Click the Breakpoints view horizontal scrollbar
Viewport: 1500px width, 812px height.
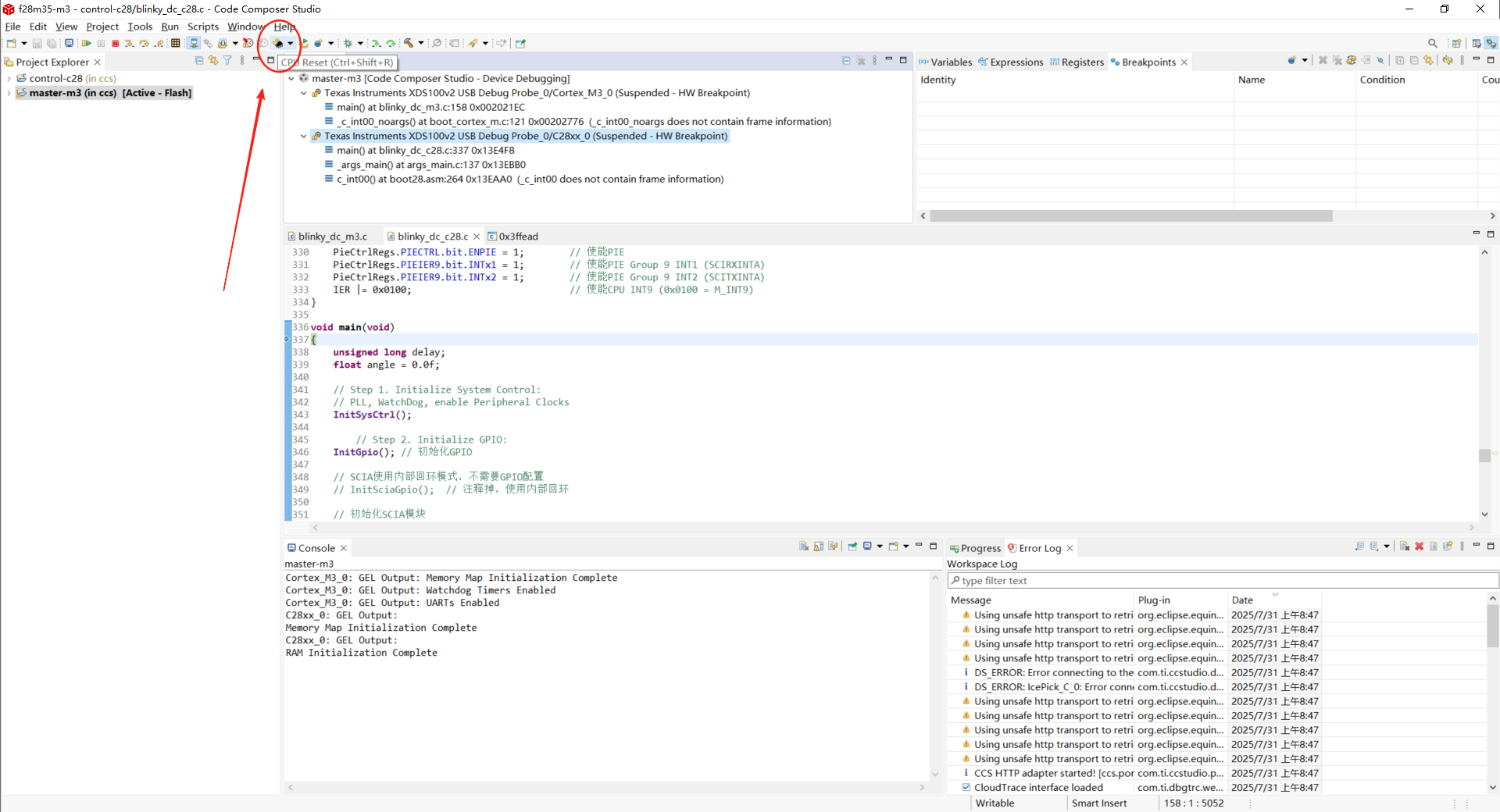coord(1130,215)
